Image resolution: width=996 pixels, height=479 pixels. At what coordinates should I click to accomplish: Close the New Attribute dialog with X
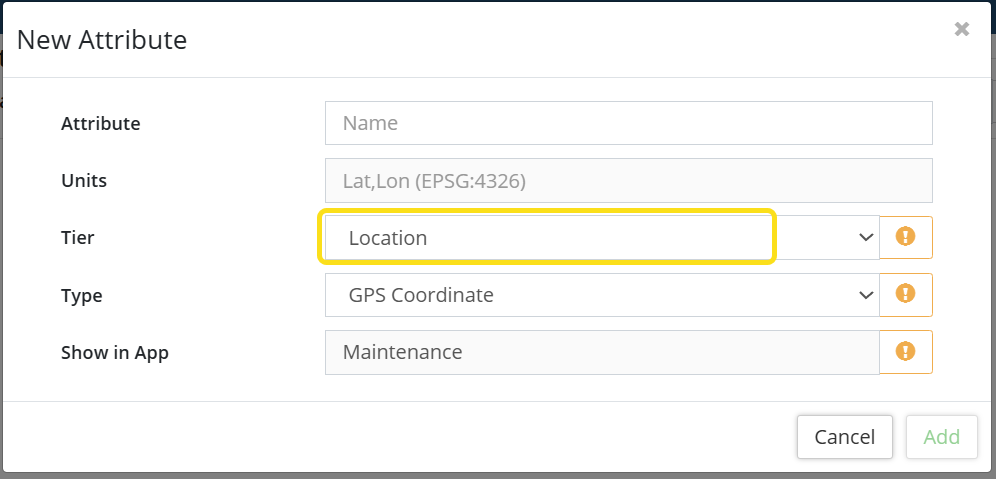pyautogui.click(x=962, y=29)
